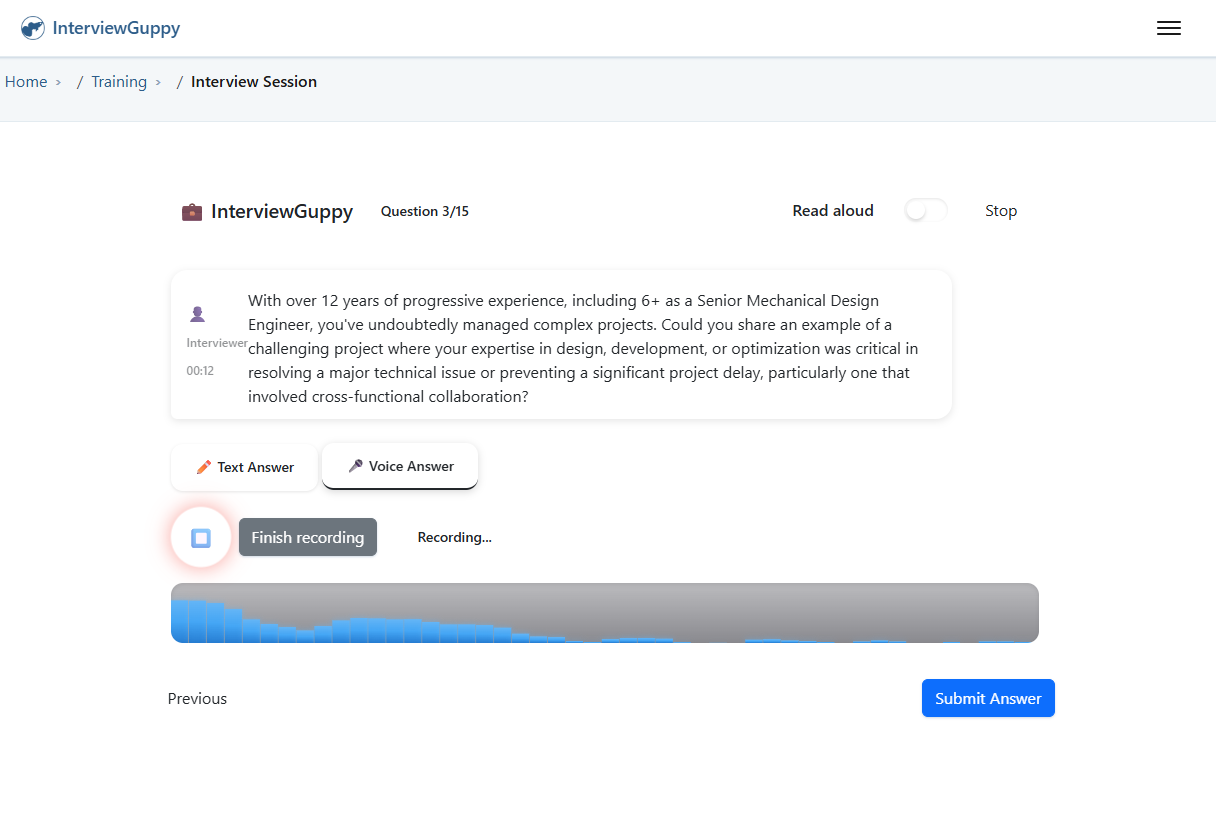Image resolution: width=1216 pixels, height=814 pixels.
Task: Open the Home breadcrumb menu
Action: pos(26,81)
